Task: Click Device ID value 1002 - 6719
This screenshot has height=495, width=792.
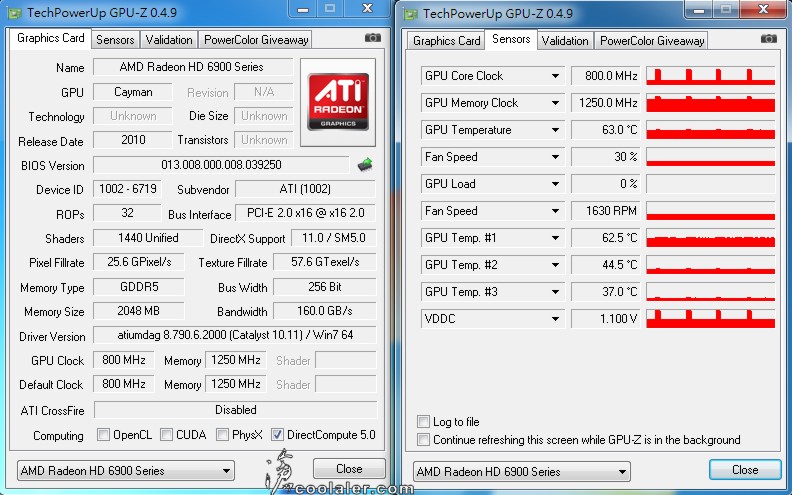Action: pos(127,189)
